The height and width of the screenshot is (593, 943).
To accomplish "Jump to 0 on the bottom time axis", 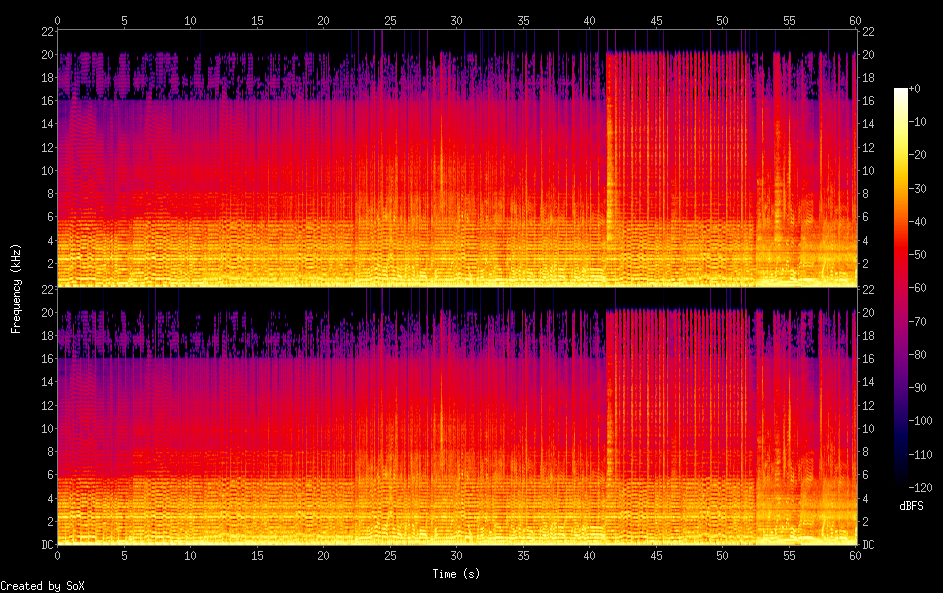I will pyautogui.click(x=57, y=556).
